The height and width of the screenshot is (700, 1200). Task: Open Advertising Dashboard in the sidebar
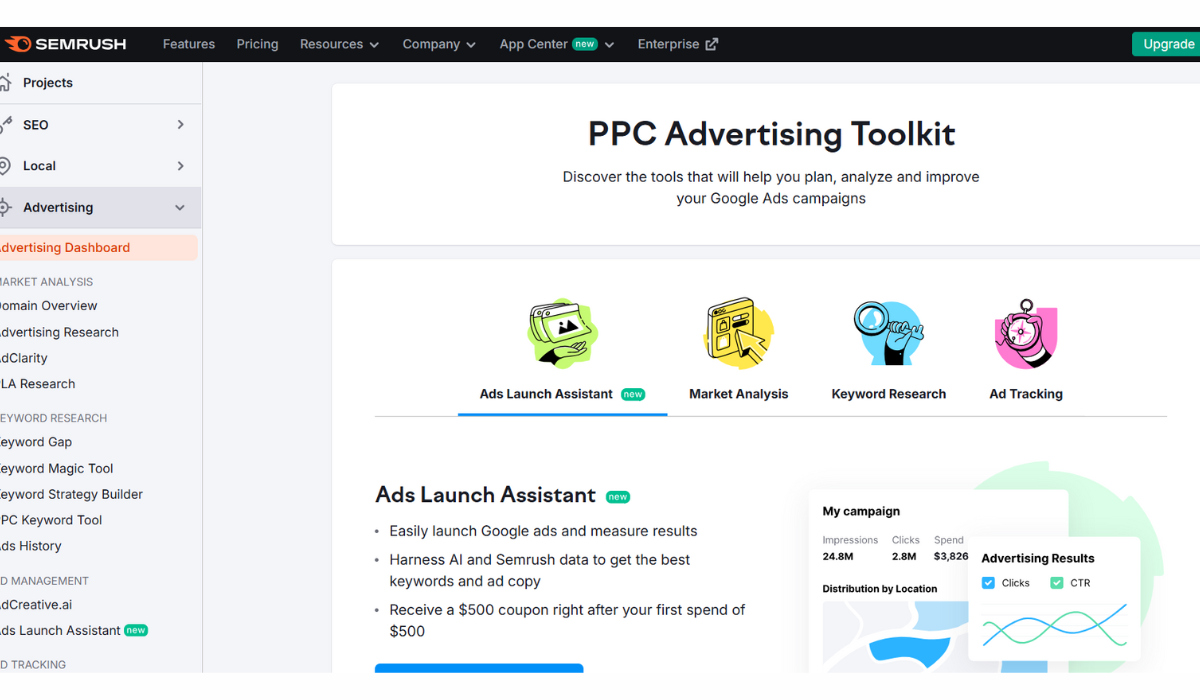[98, 248]
